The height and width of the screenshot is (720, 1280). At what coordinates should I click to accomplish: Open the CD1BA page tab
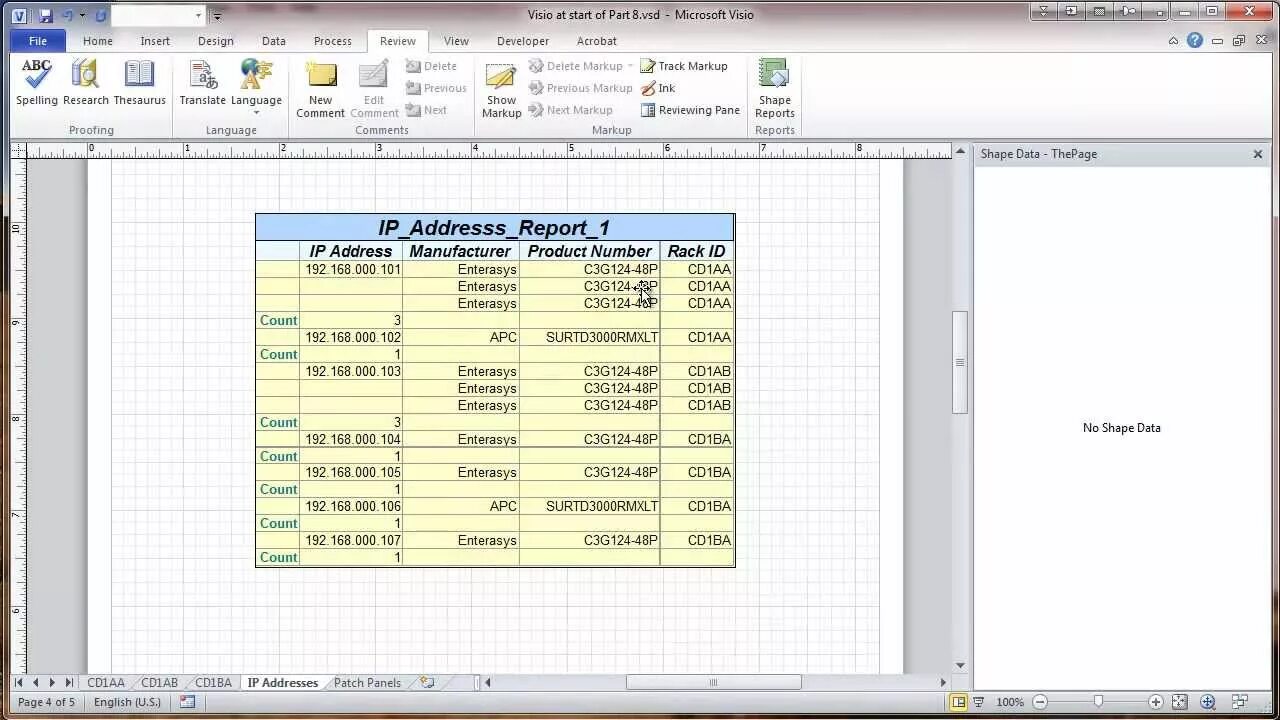213,683
